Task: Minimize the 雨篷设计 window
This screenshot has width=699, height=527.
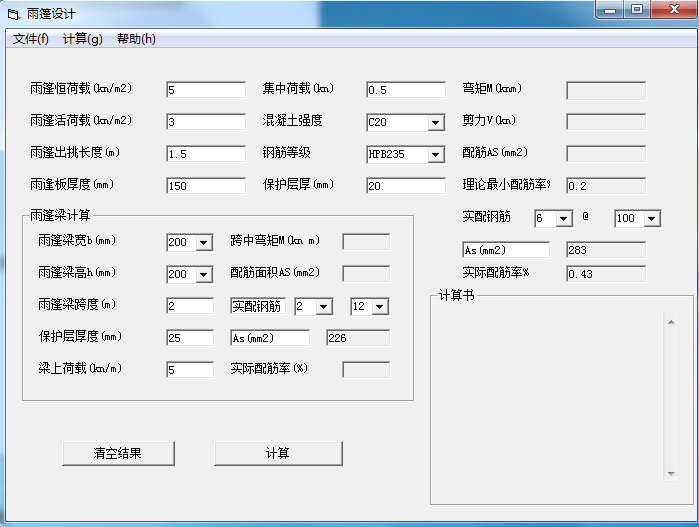Action: pos(610,9)
